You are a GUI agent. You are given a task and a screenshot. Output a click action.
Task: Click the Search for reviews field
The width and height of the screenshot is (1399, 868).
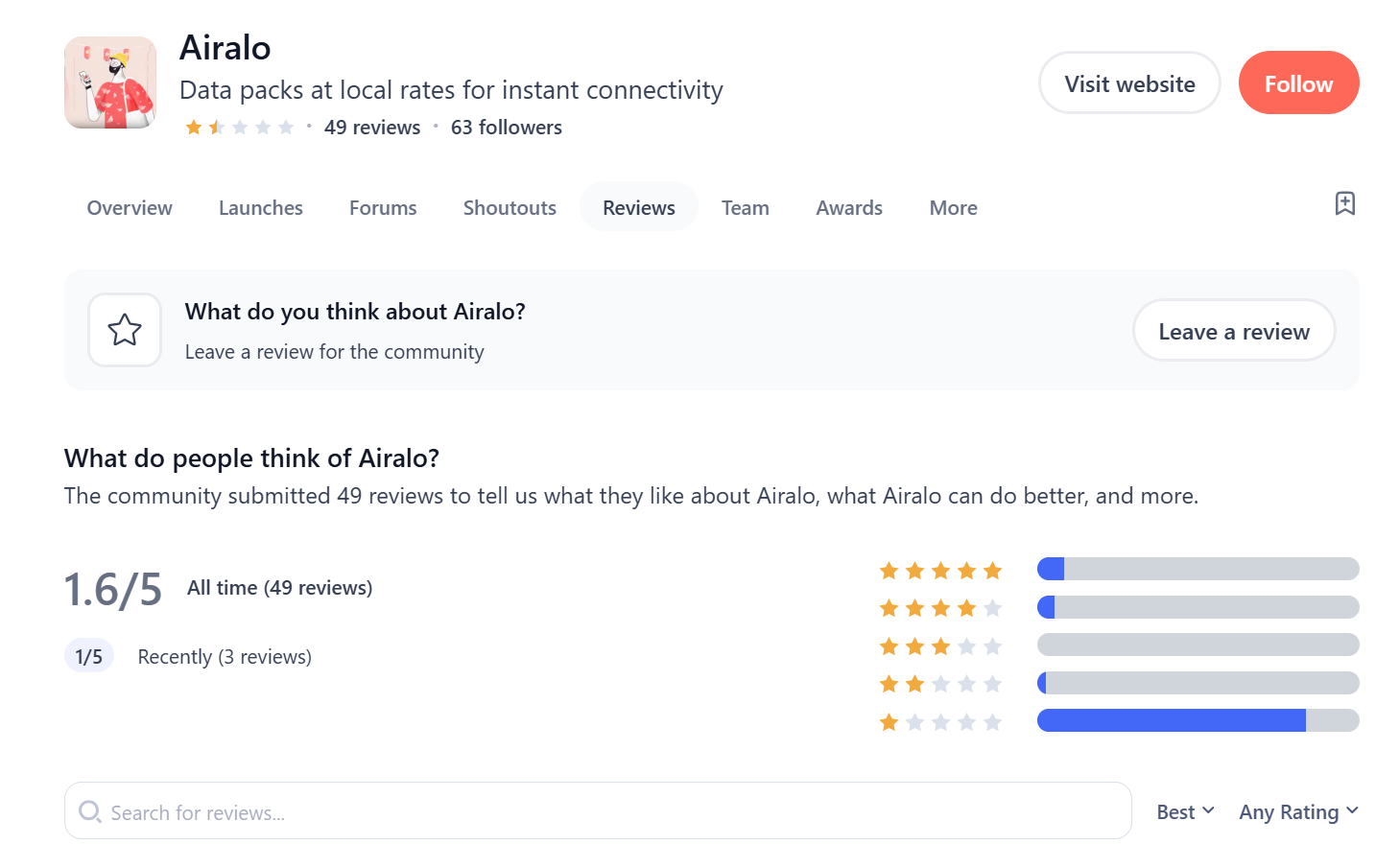tap(614, 812)
